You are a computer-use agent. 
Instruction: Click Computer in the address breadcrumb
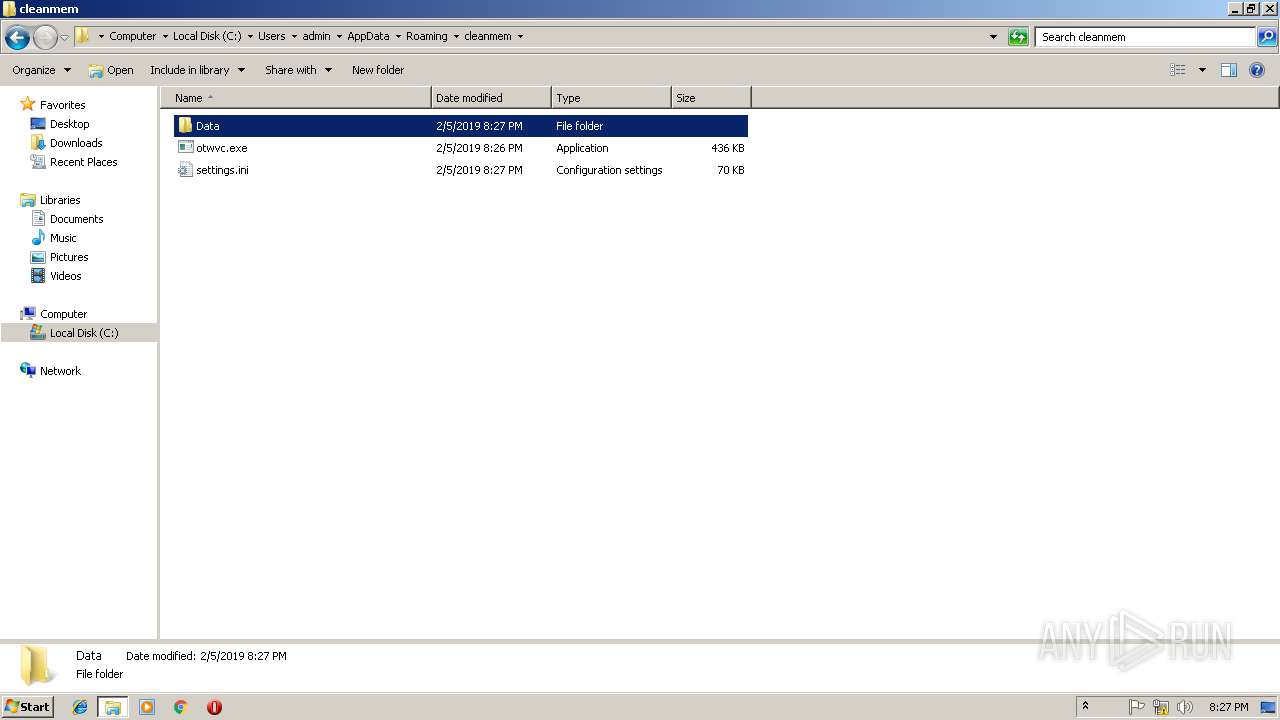pos(132,36)
